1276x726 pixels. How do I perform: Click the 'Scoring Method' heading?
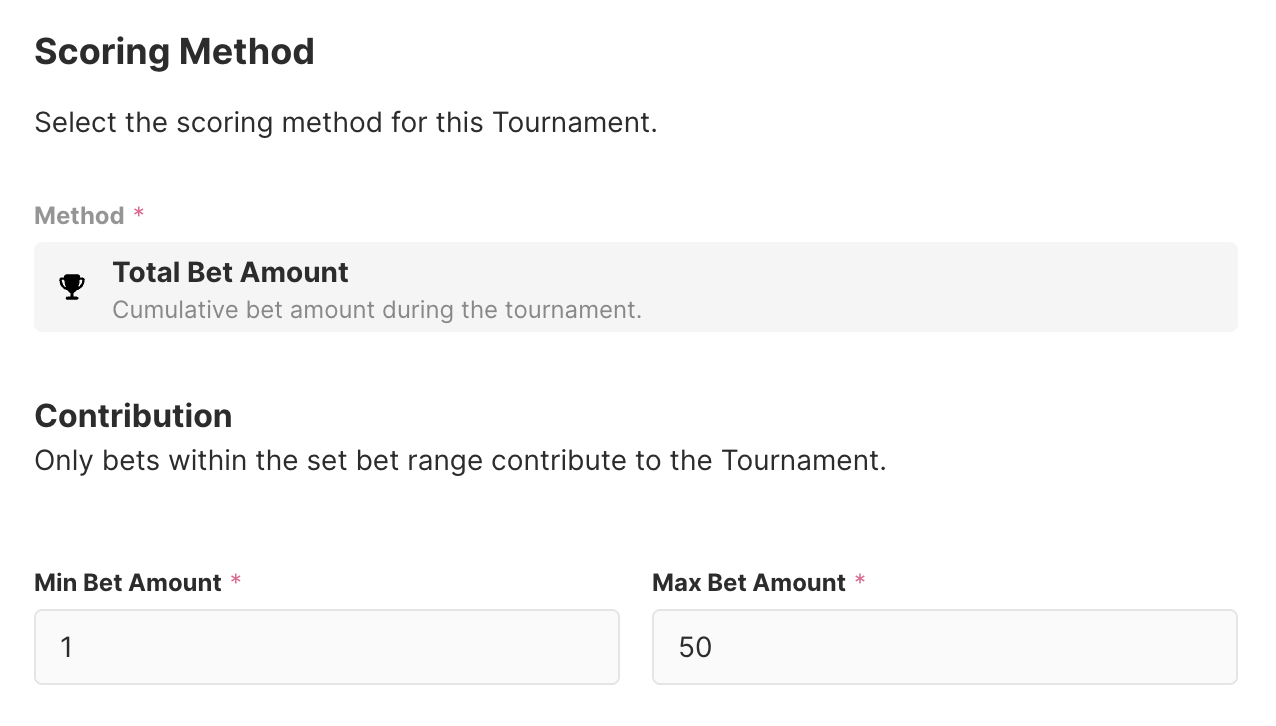(174, 52)
